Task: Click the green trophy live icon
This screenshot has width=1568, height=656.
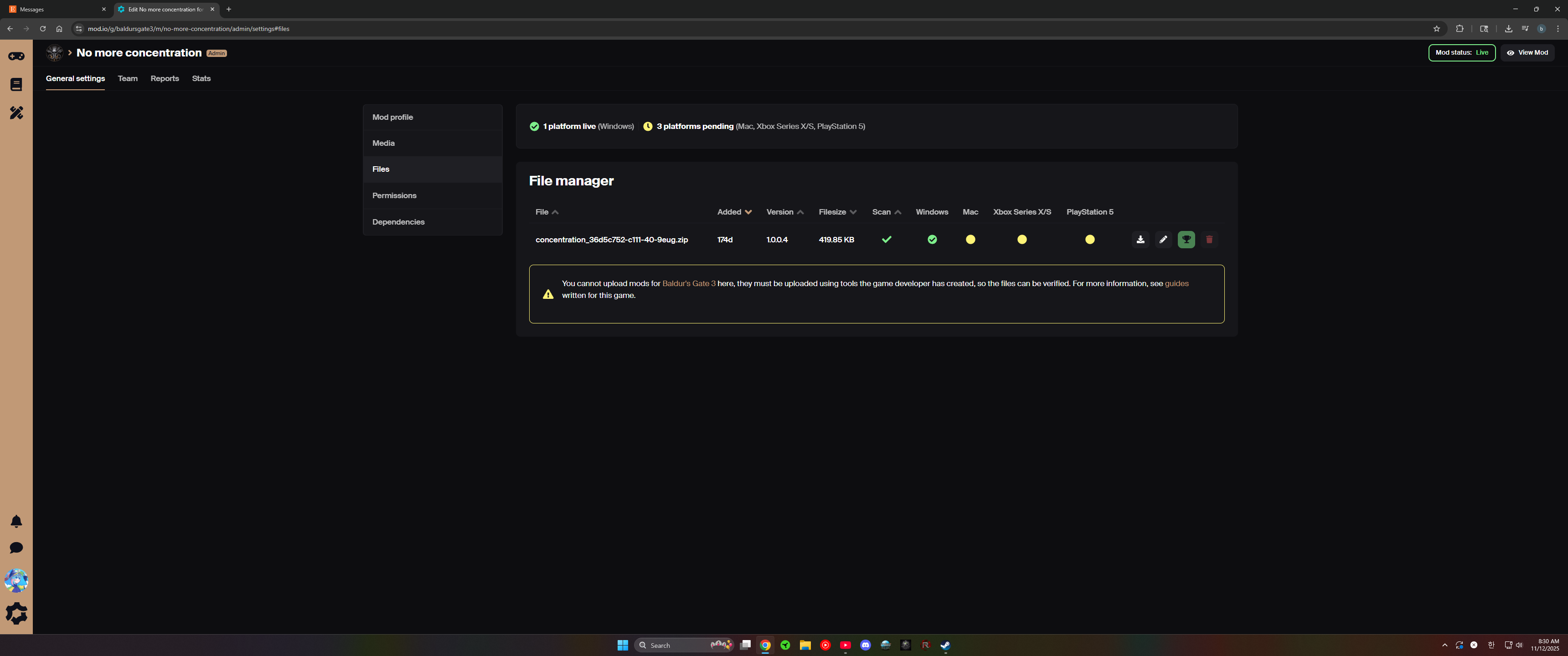Action: (1186, 239)
